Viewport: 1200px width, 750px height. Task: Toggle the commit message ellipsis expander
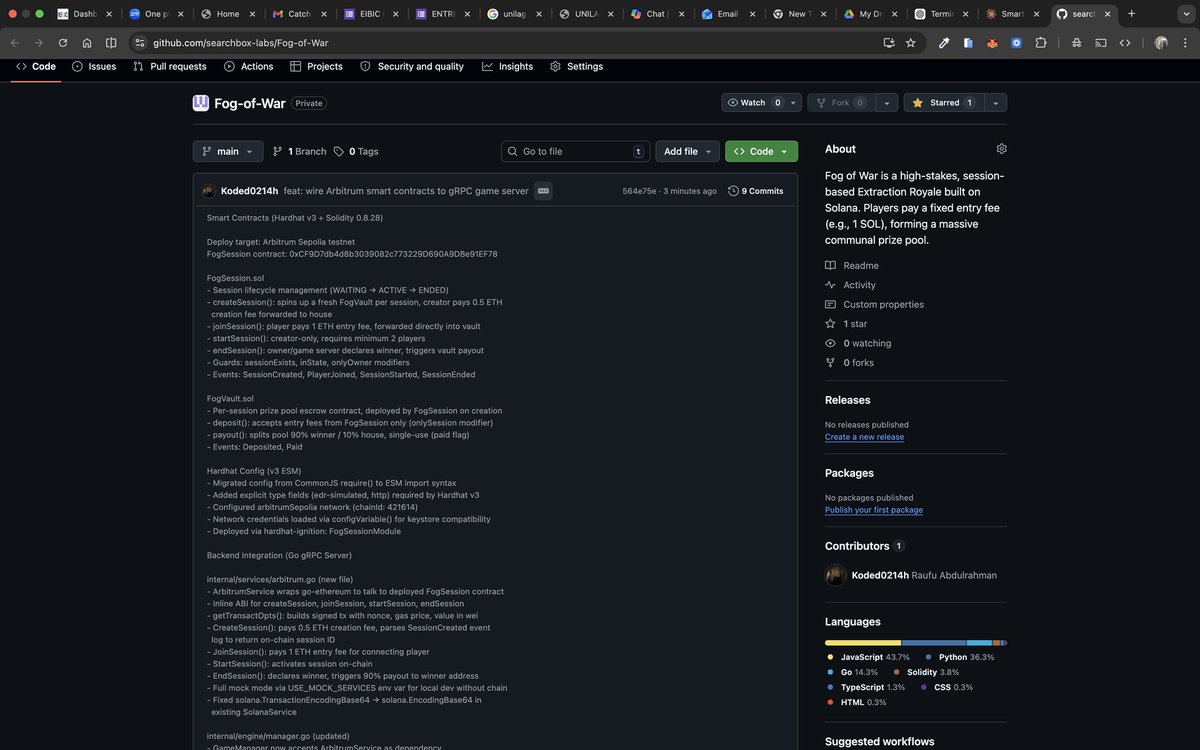[543, 191]
